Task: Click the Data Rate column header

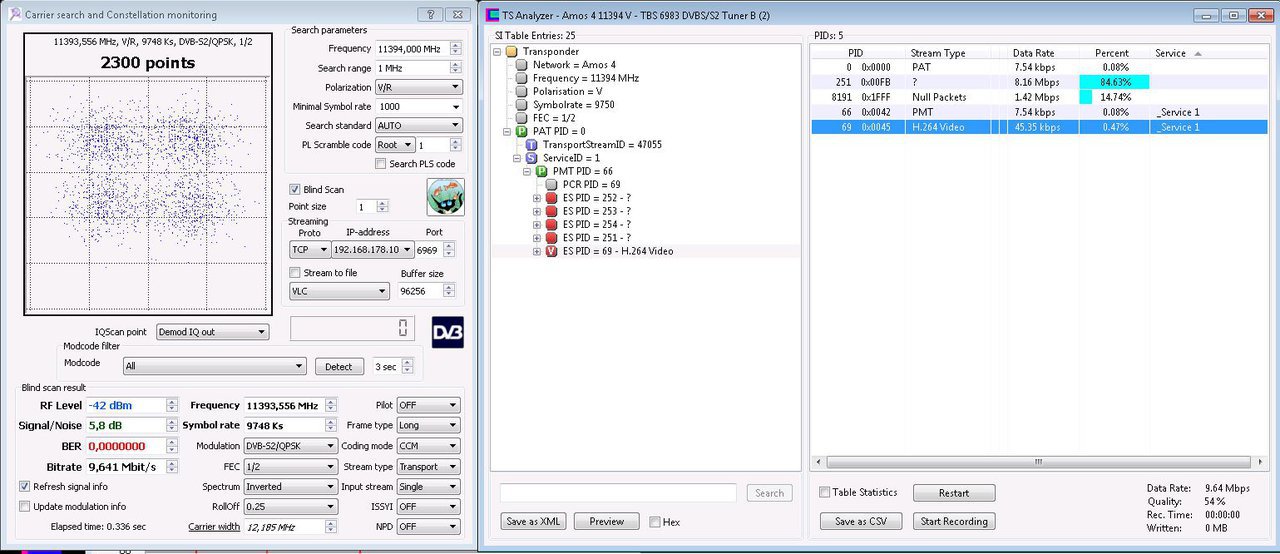Action: pyautogui.click(x=1033, y=53)
